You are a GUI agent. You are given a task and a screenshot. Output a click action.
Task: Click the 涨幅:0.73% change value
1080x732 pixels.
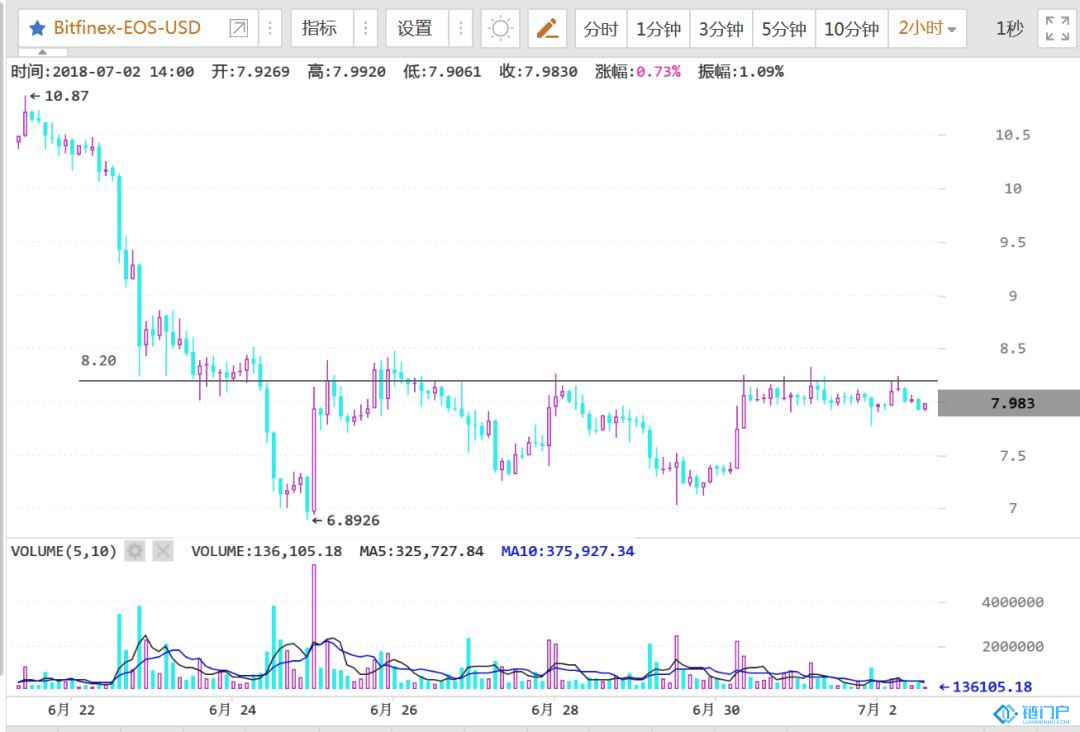pyautogui.click(x=638, y=72)
